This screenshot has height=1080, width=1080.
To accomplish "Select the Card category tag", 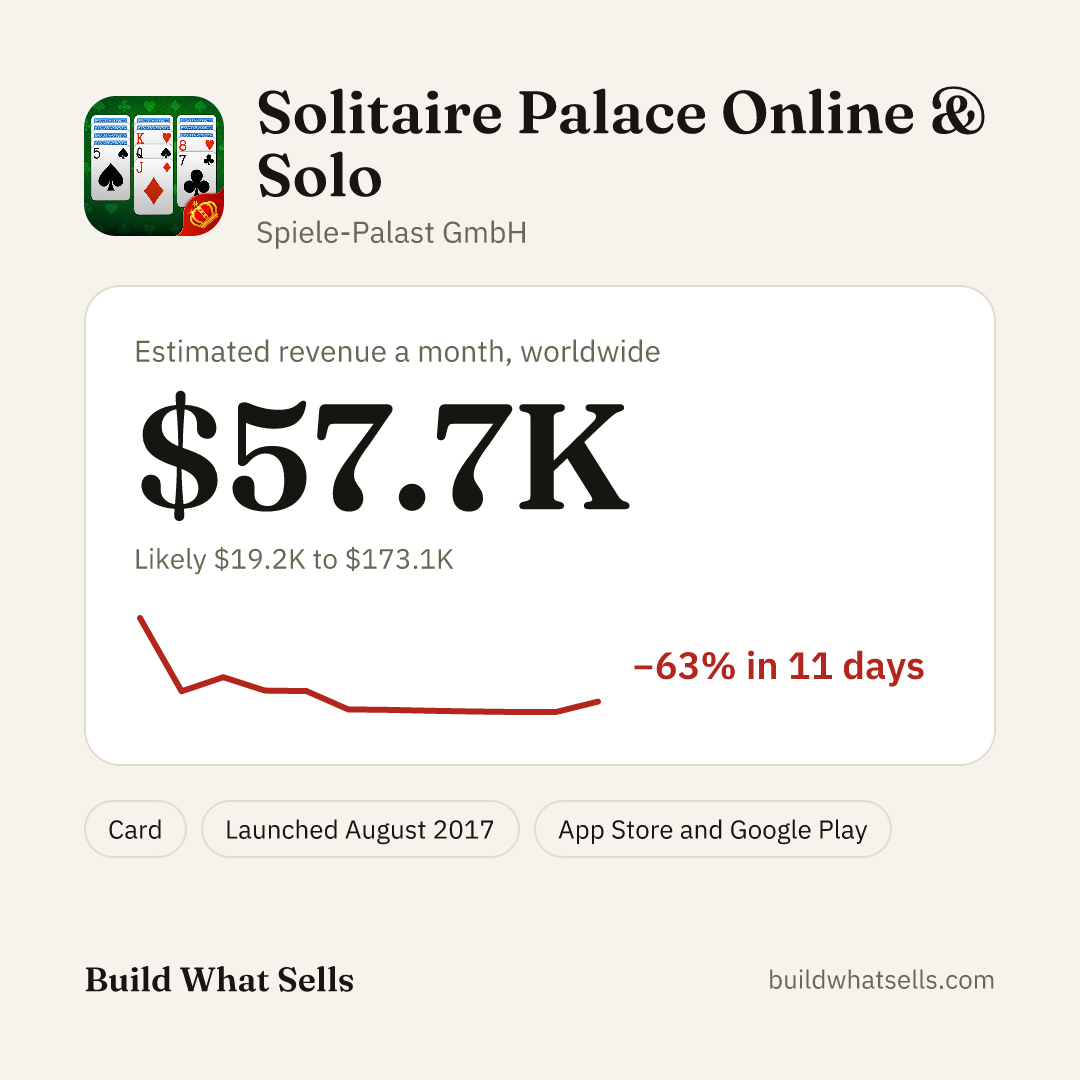I will tap(135, 829).
